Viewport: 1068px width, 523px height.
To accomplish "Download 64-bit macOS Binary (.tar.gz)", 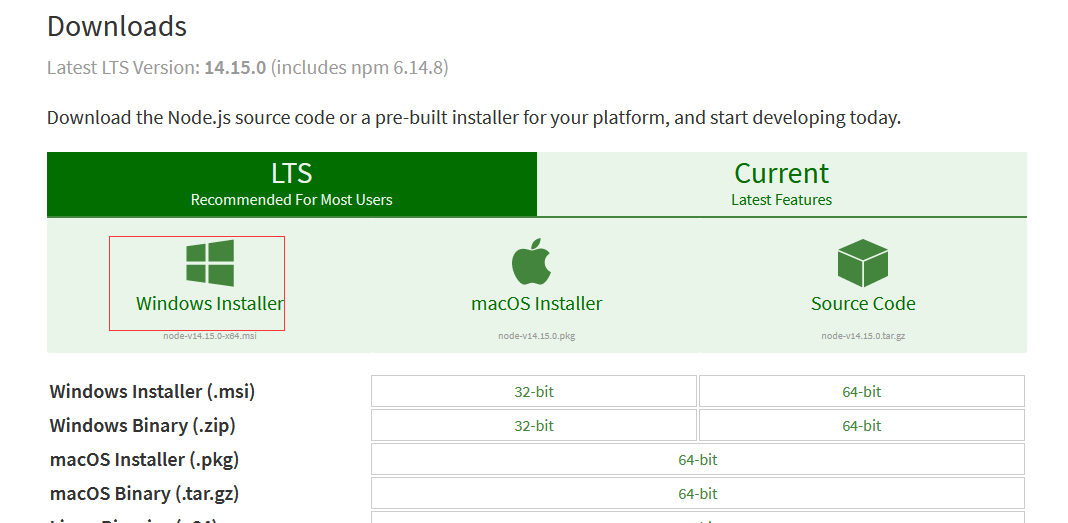I will [697, 494].
